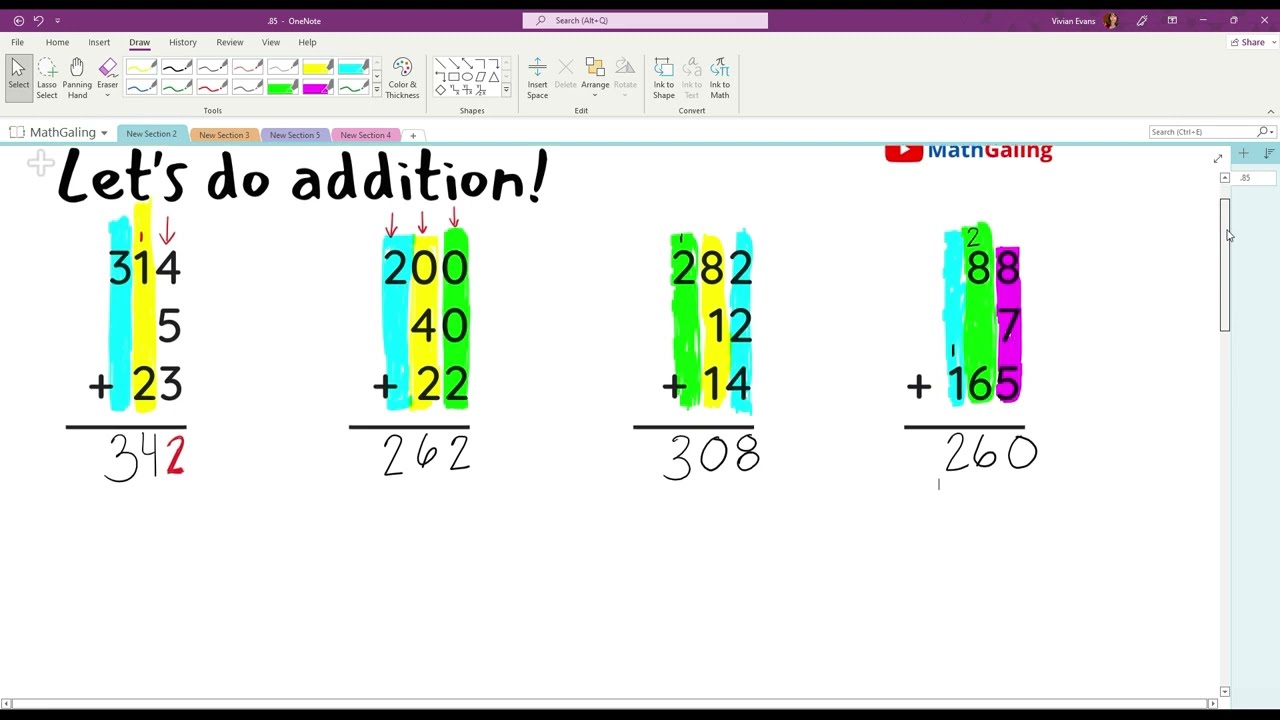This screenshot has width=1280, height=720.
Task: Open the Eraser options dropdown
Action: [x=107, y=94]
